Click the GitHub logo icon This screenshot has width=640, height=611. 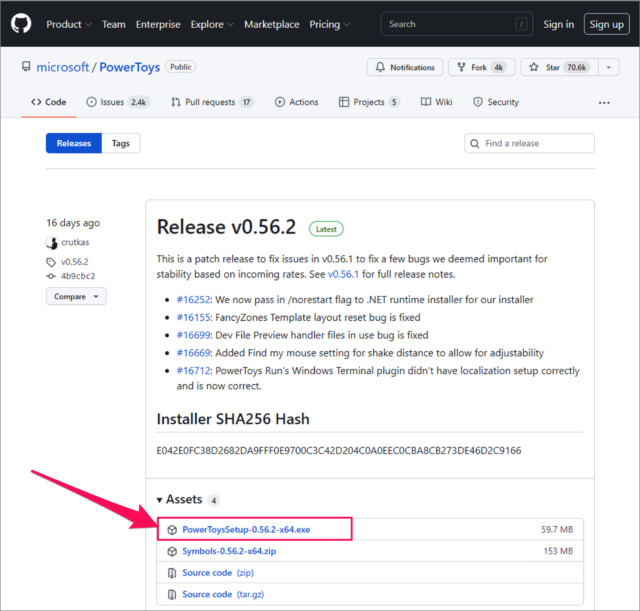point(22,24)
